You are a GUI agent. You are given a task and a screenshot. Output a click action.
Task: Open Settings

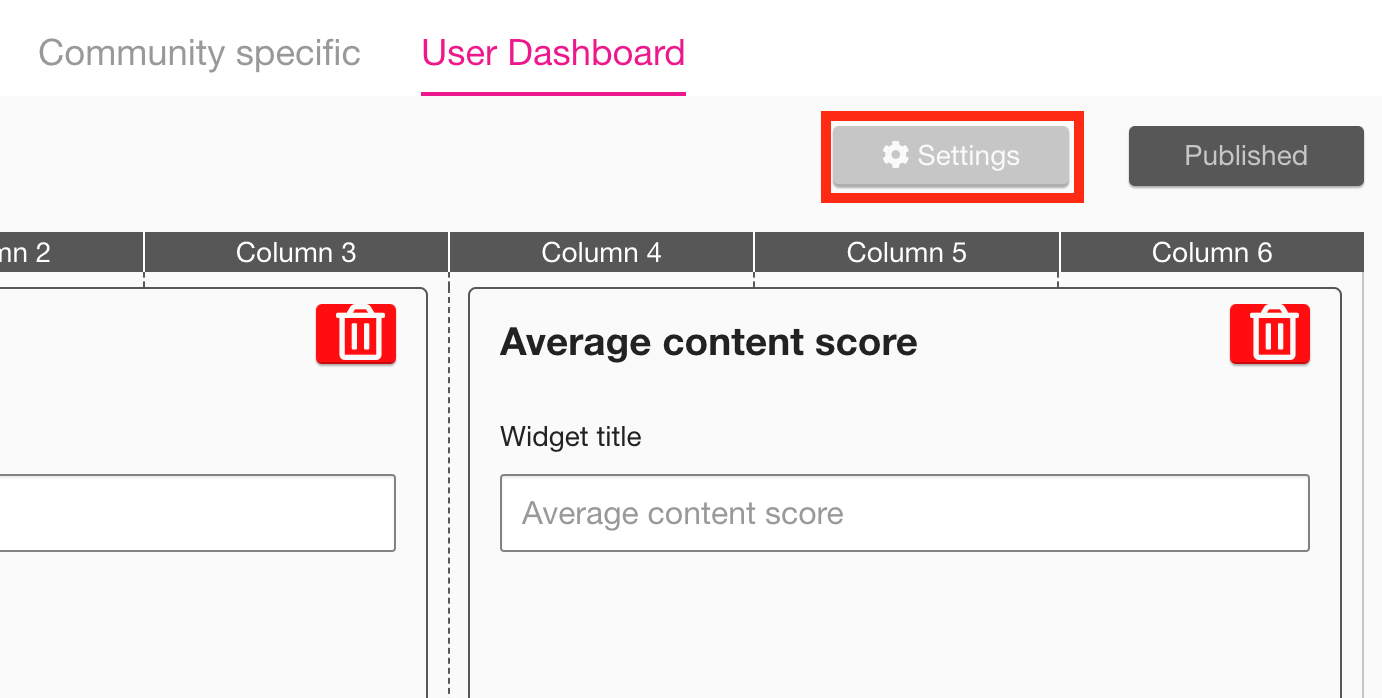pos(950,155)
